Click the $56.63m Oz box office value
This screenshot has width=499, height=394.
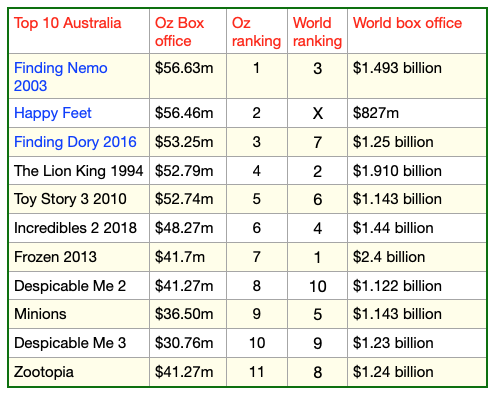point(184,68)
